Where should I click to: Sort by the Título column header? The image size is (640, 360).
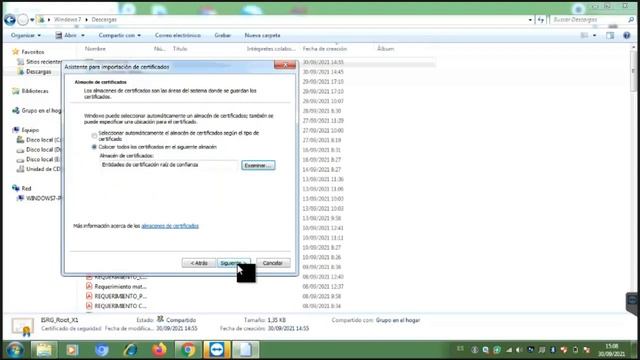[x=180, y=49]
